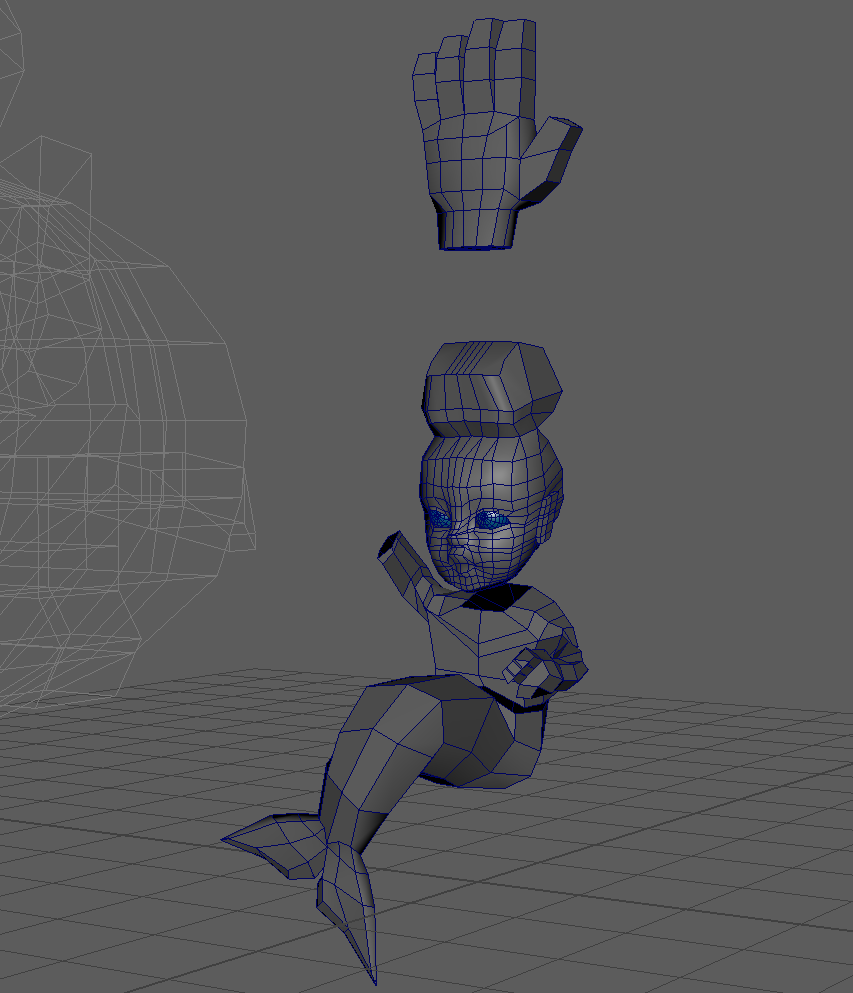This screenshot has width=853, height=993.
Task: Click the clenched fist on the character's body
Action: click(550, 664)
